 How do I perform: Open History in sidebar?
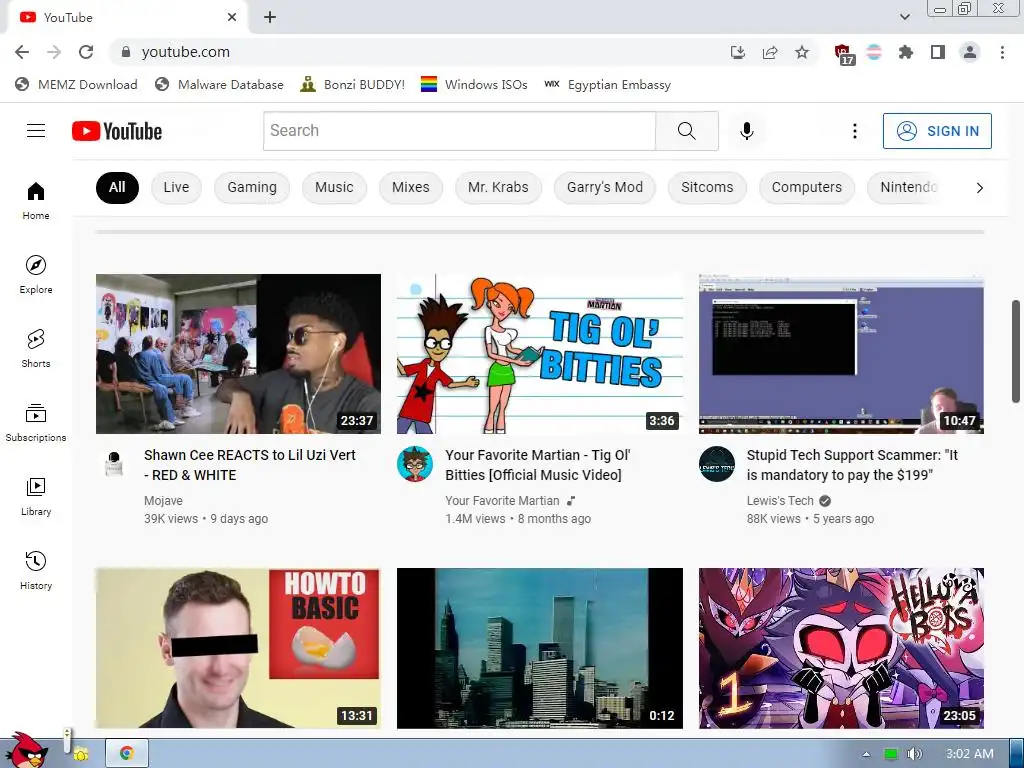(36, 570)
